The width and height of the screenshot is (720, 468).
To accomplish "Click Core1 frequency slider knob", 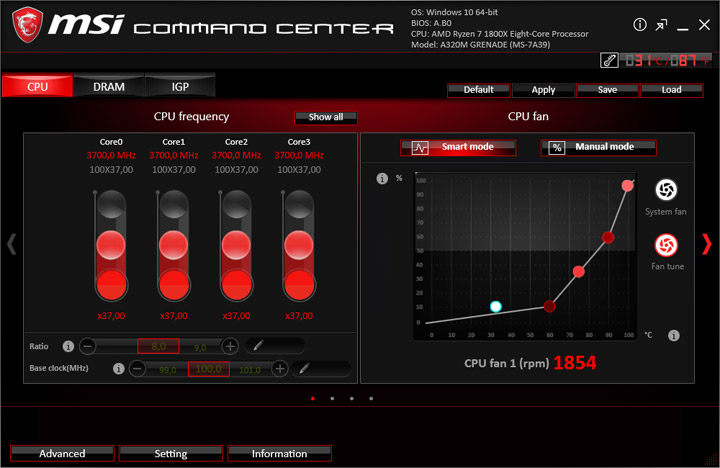I will click(174, 245).
